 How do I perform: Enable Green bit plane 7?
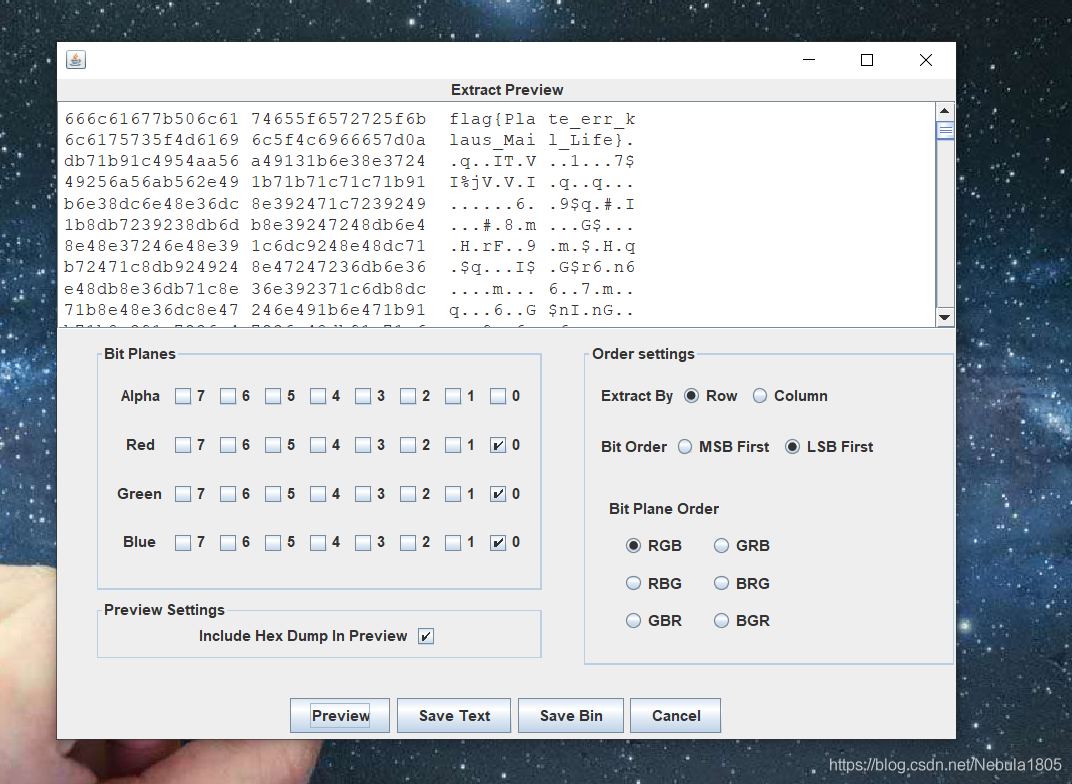tap(183, 494)
